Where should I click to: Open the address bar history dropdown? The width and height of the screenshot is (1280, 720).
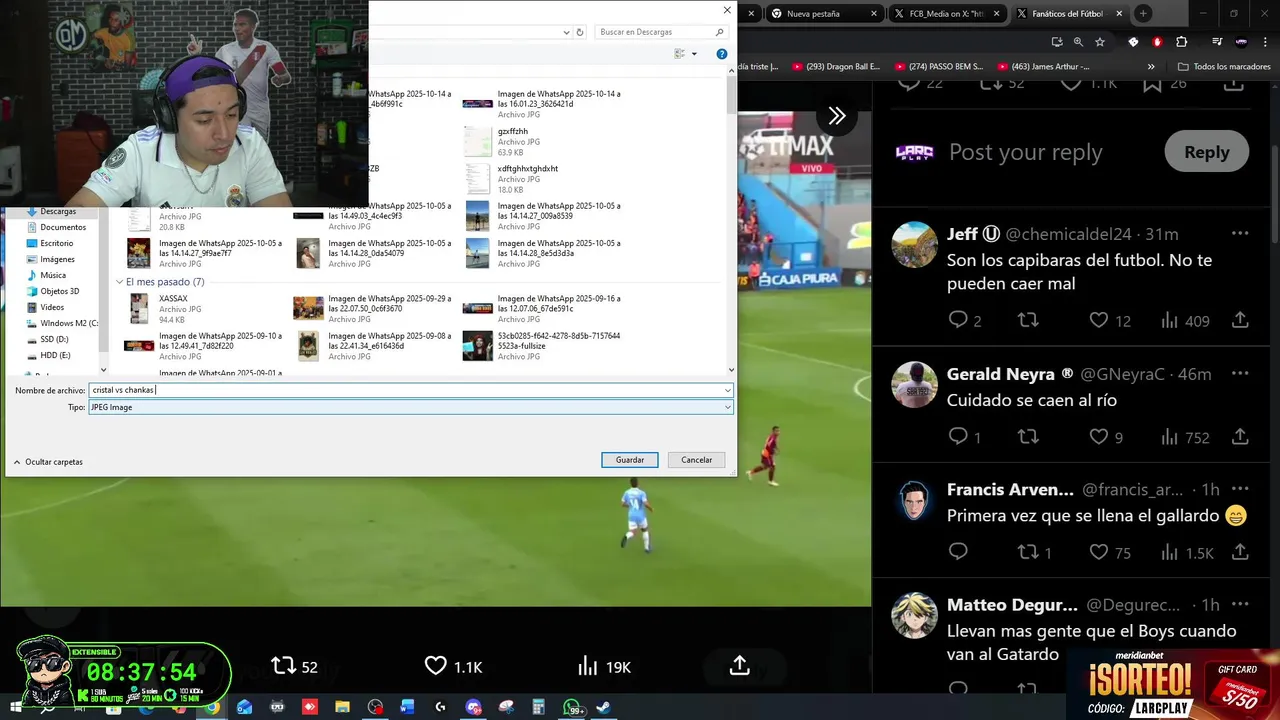coord(566,32)
